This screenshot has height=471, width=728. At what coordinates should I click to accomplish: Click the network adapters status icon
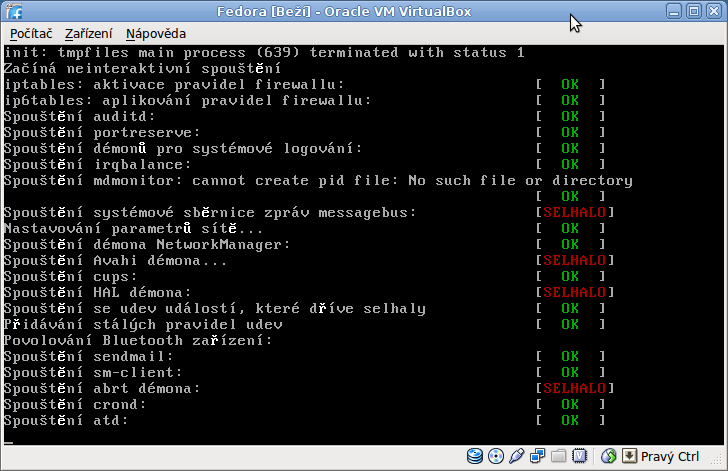[538, 457]
